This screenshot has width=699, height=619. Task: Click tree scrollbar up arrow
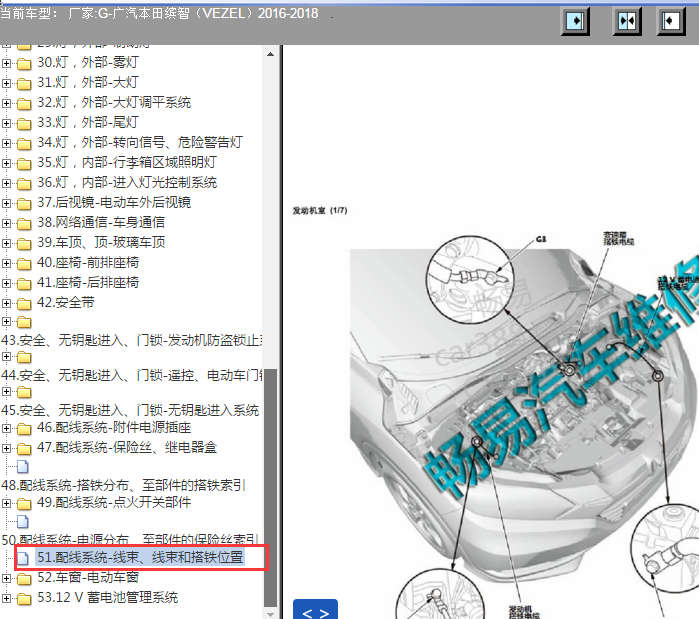(x=270, y=54)
